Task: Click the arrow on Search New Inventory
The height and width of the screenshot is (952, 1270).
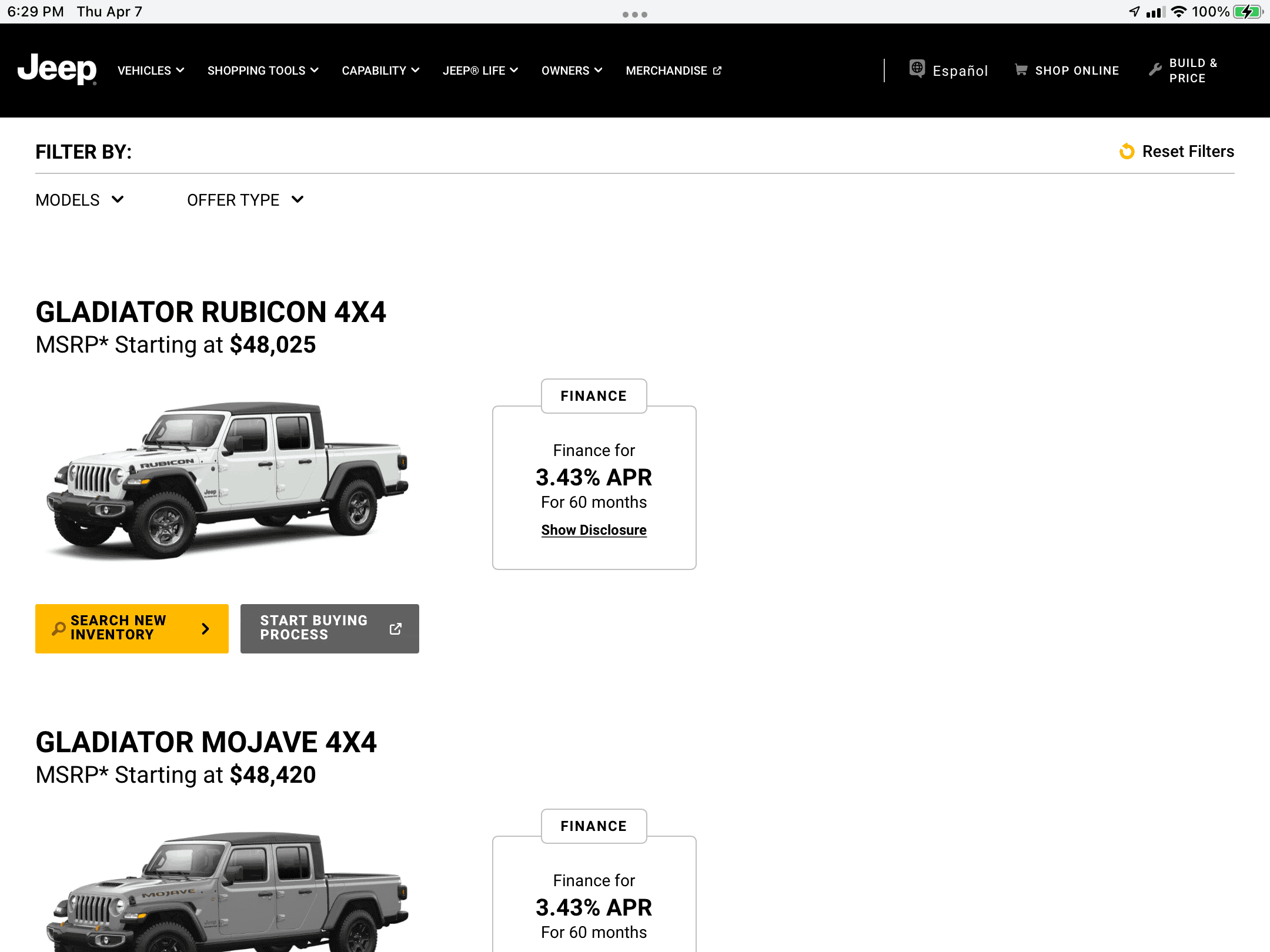Action: [205, 629]
